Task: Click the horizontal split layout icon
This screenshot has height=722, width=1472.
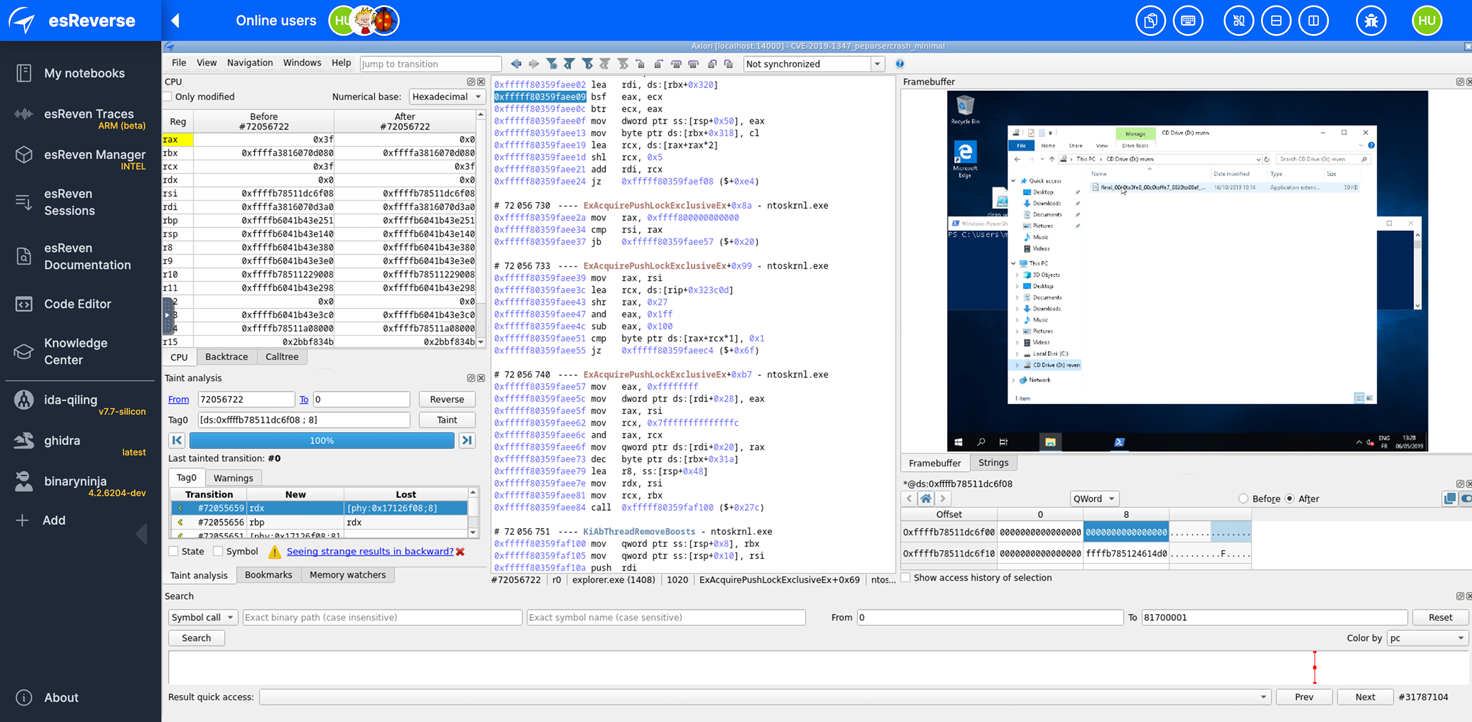Action: 1275,20
